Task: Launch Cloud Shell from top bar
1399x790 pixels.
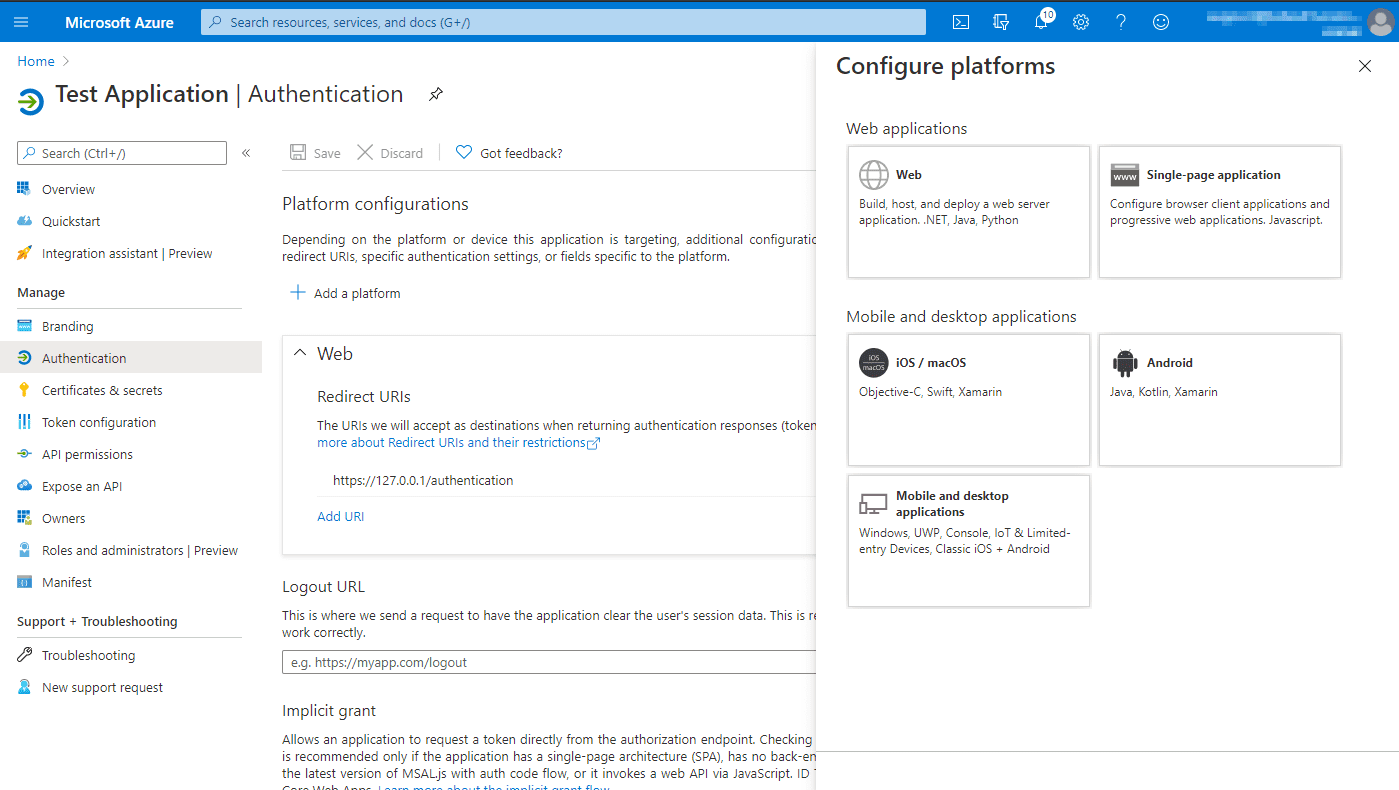Action: tap(960, 22)
